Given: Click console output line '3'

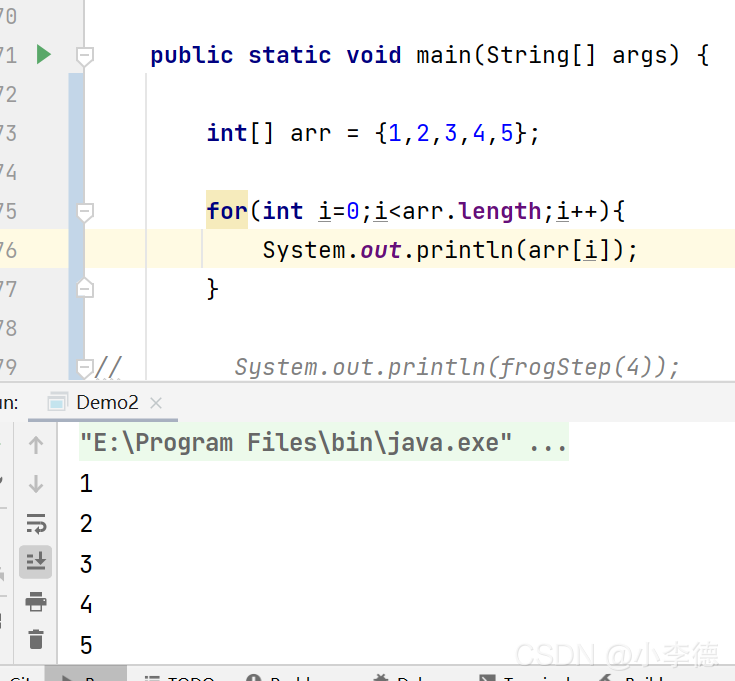Looking at the screenshot, I should [x=86, y=564].
